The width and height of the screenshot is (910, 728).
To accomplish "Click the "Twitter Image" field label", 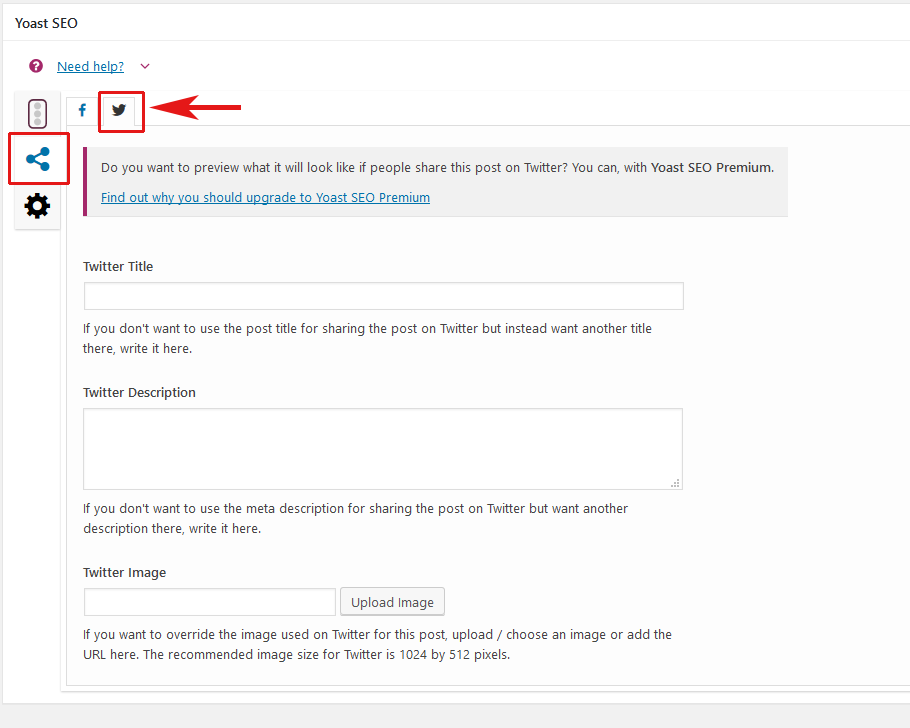I will click(x=124, y=572).
